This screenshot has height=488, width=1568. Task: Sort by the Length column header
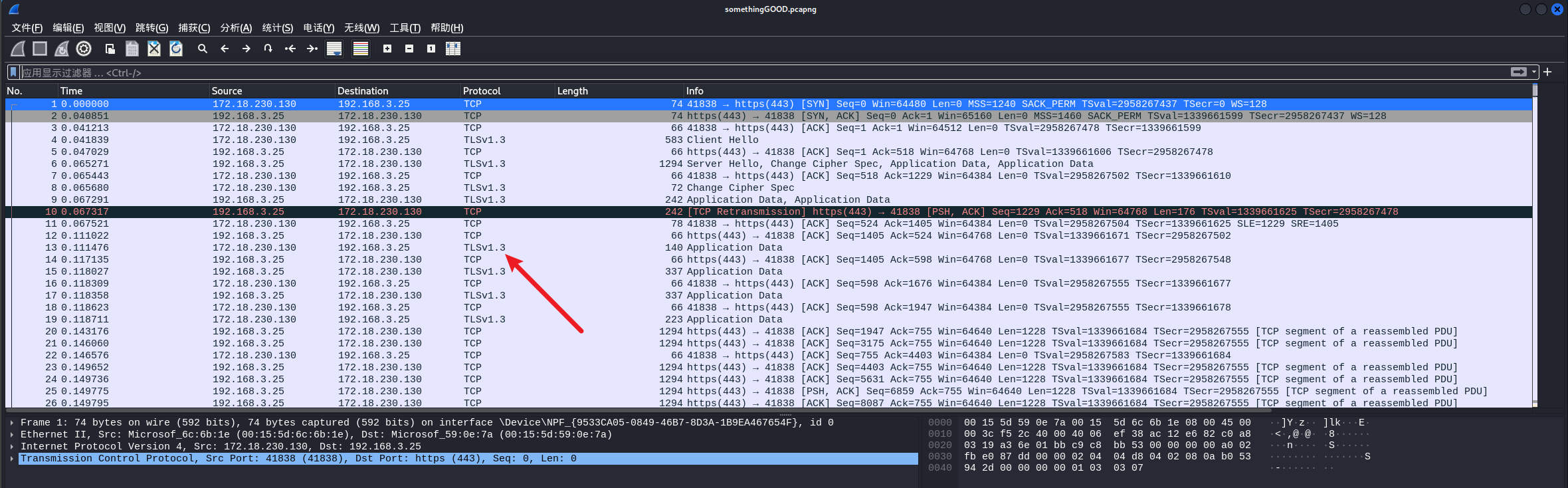[x=620, y=91]
